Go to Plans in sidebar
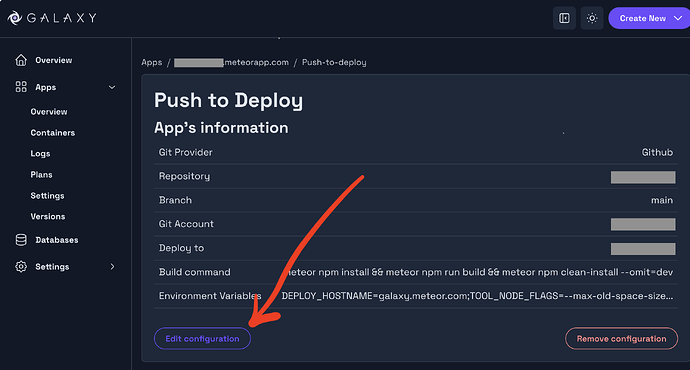Viewport: 690px width, 370px height. pyautogui.click(x=41, y=175)
